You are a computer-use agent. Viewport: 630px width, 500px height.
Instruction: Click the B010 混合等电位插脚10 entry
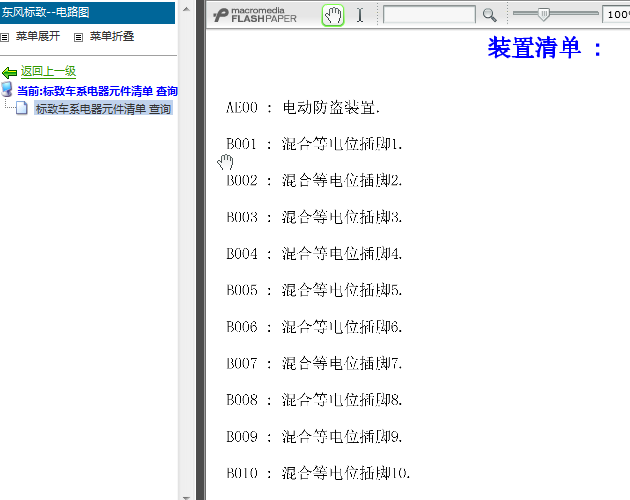(x=318, y=473)
